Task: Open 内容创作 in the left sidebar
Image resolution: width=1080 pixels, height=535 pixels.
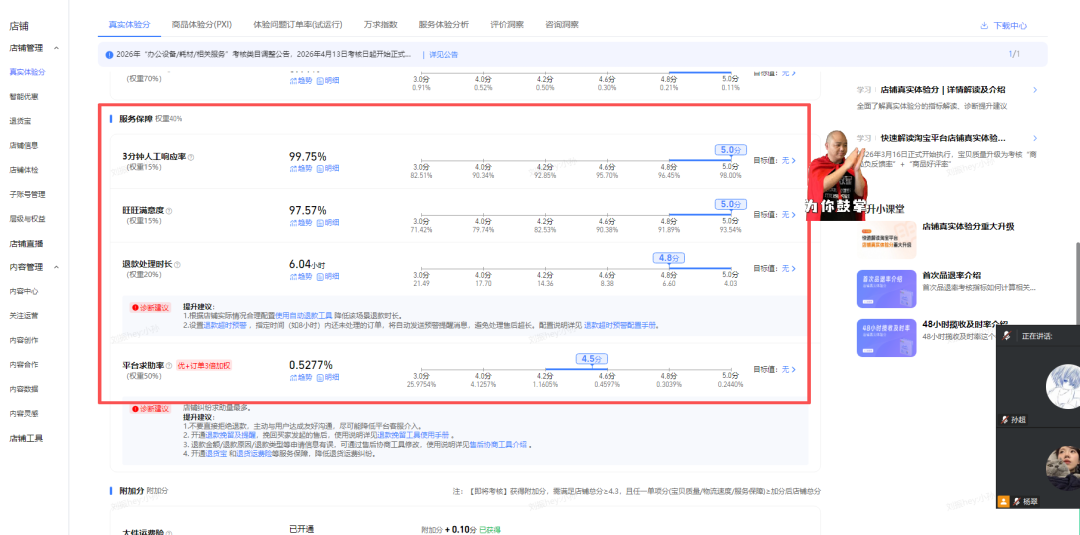Action: pyautogui.click(x=23, y=341)
